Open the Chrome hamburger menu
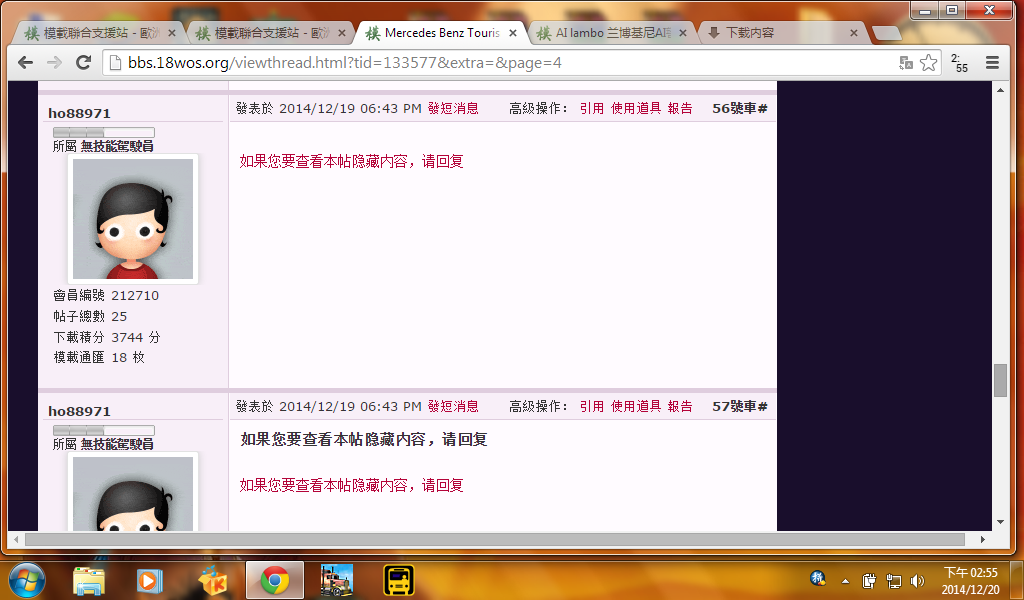The width and height of the screenshot is (1024, 600). (992, 63)
